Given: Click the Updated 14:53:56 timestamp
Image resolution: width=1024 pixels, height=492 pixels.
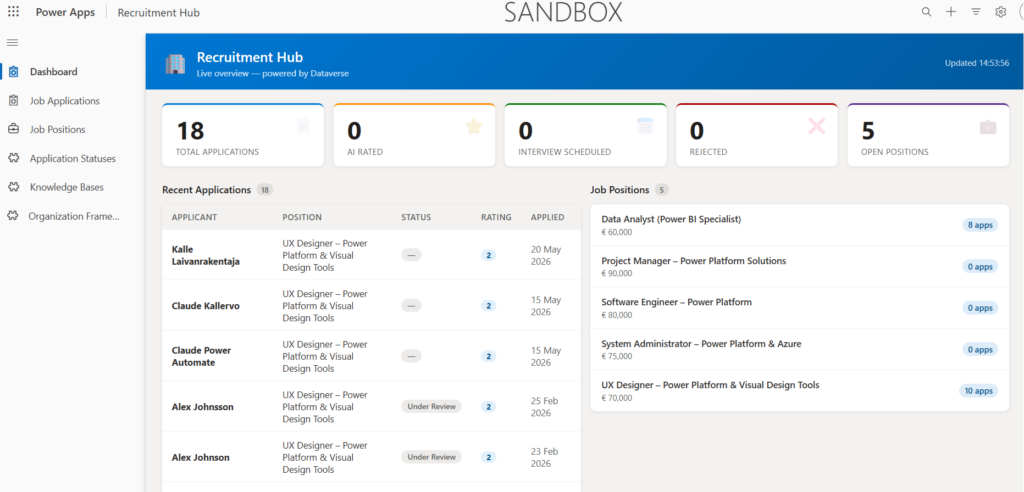Looking at the screenshot, I should point(977,63).
